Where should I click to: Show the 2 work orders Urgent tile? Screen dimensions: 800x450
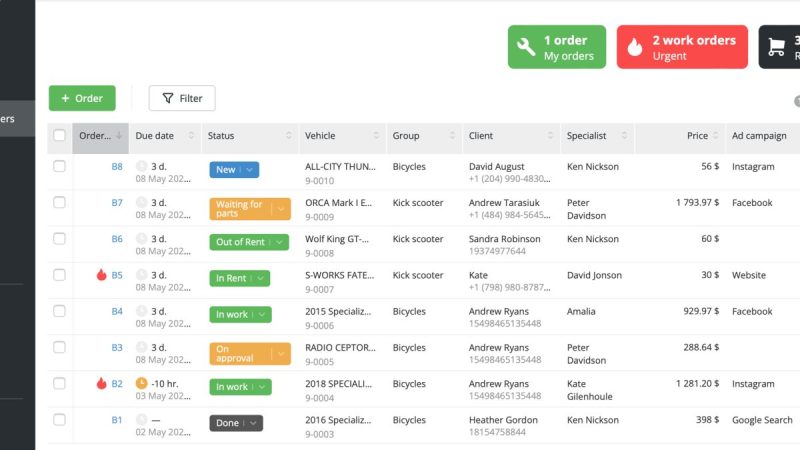click(682, 47)
